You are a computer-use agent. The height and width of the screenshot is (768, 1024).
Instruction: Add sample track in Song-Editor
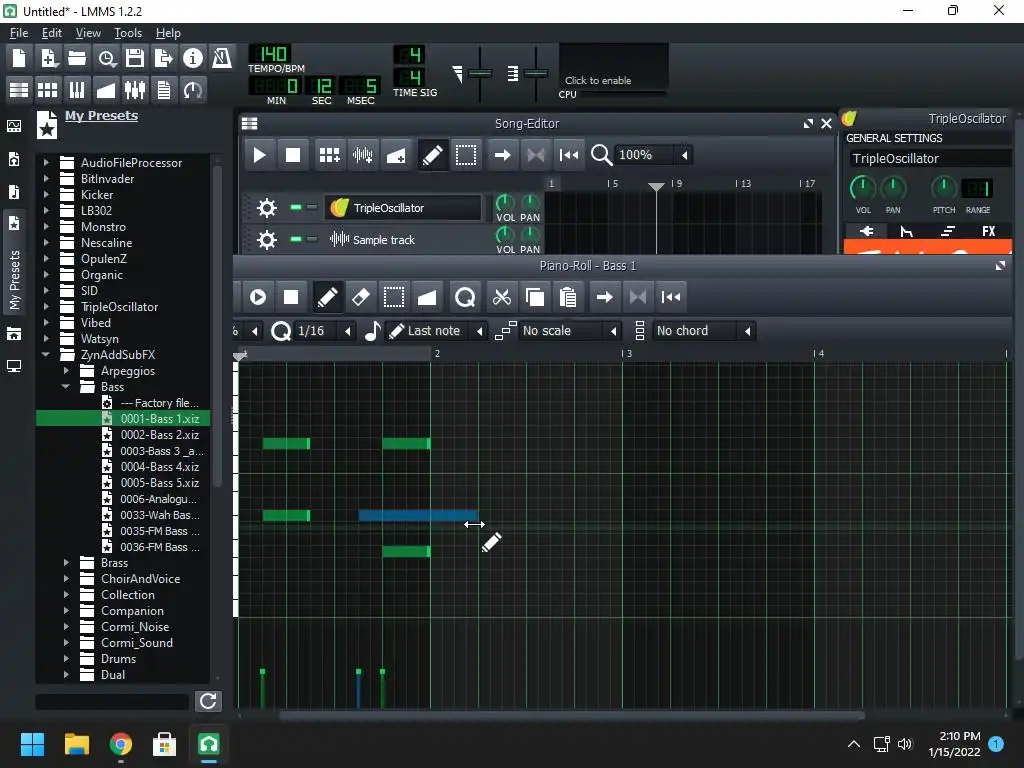tap(362, 155)
